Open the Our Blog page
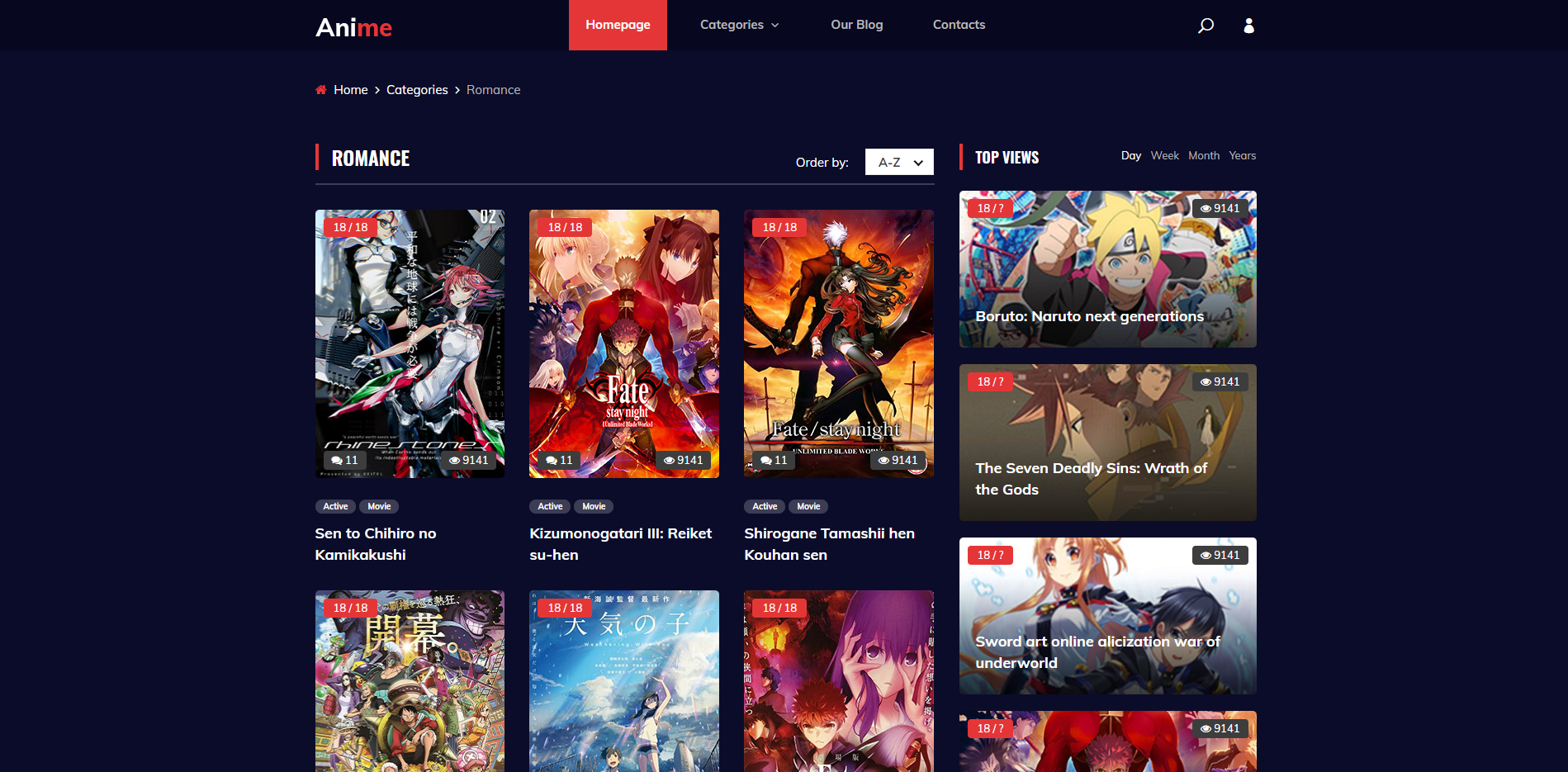 (x=856, y=25)
